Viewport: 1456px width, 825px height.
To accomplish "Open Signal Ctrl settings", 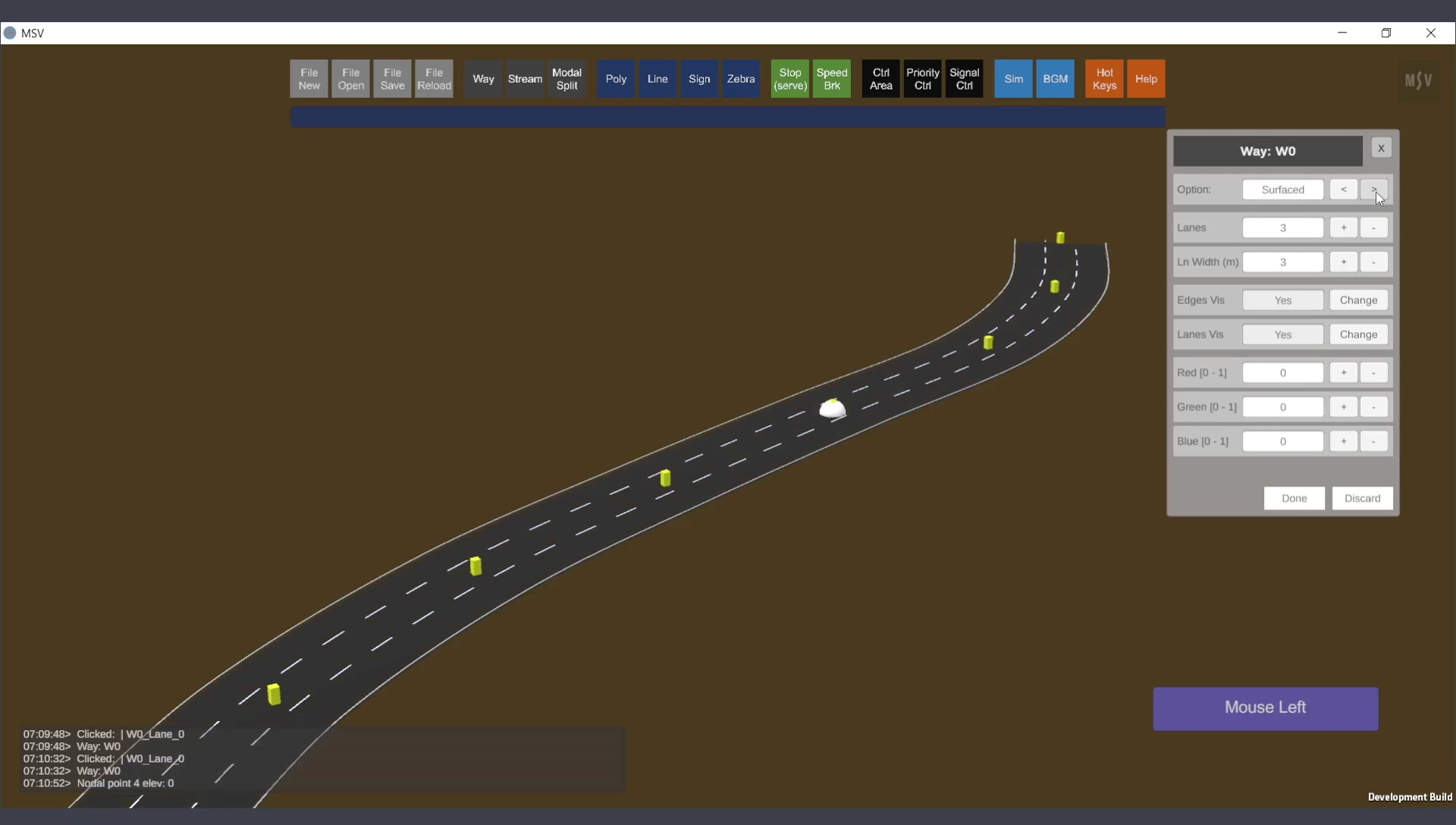I will [964, 79].
